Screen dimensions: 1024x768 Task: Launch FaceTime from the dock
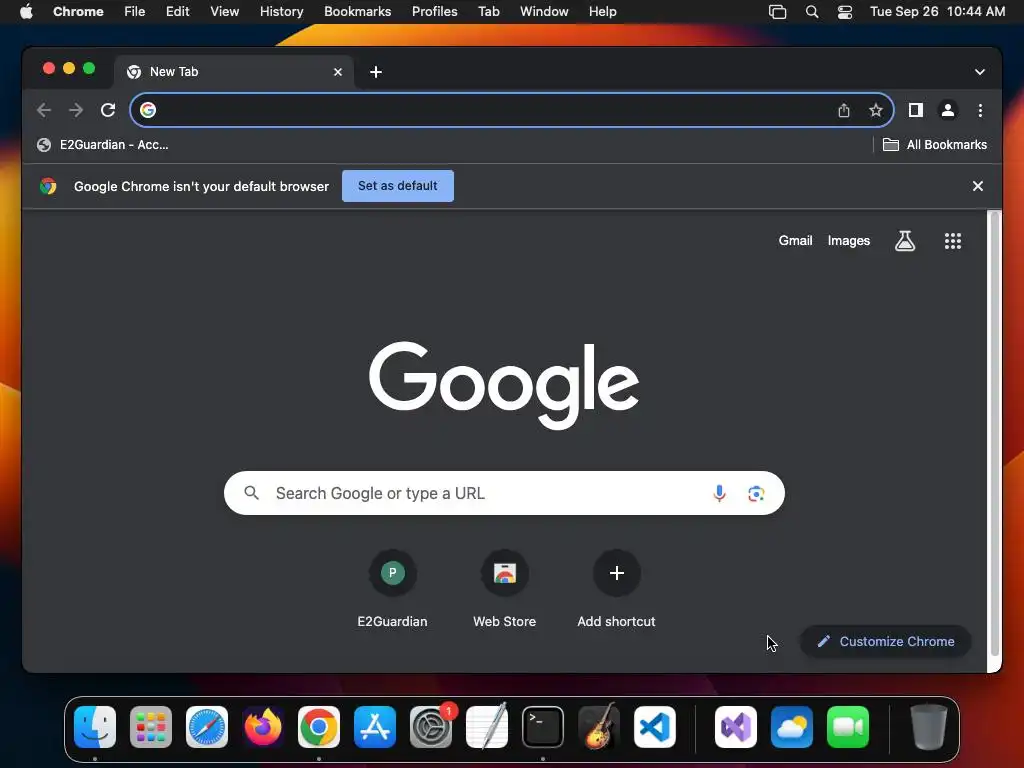coord(848,727)
